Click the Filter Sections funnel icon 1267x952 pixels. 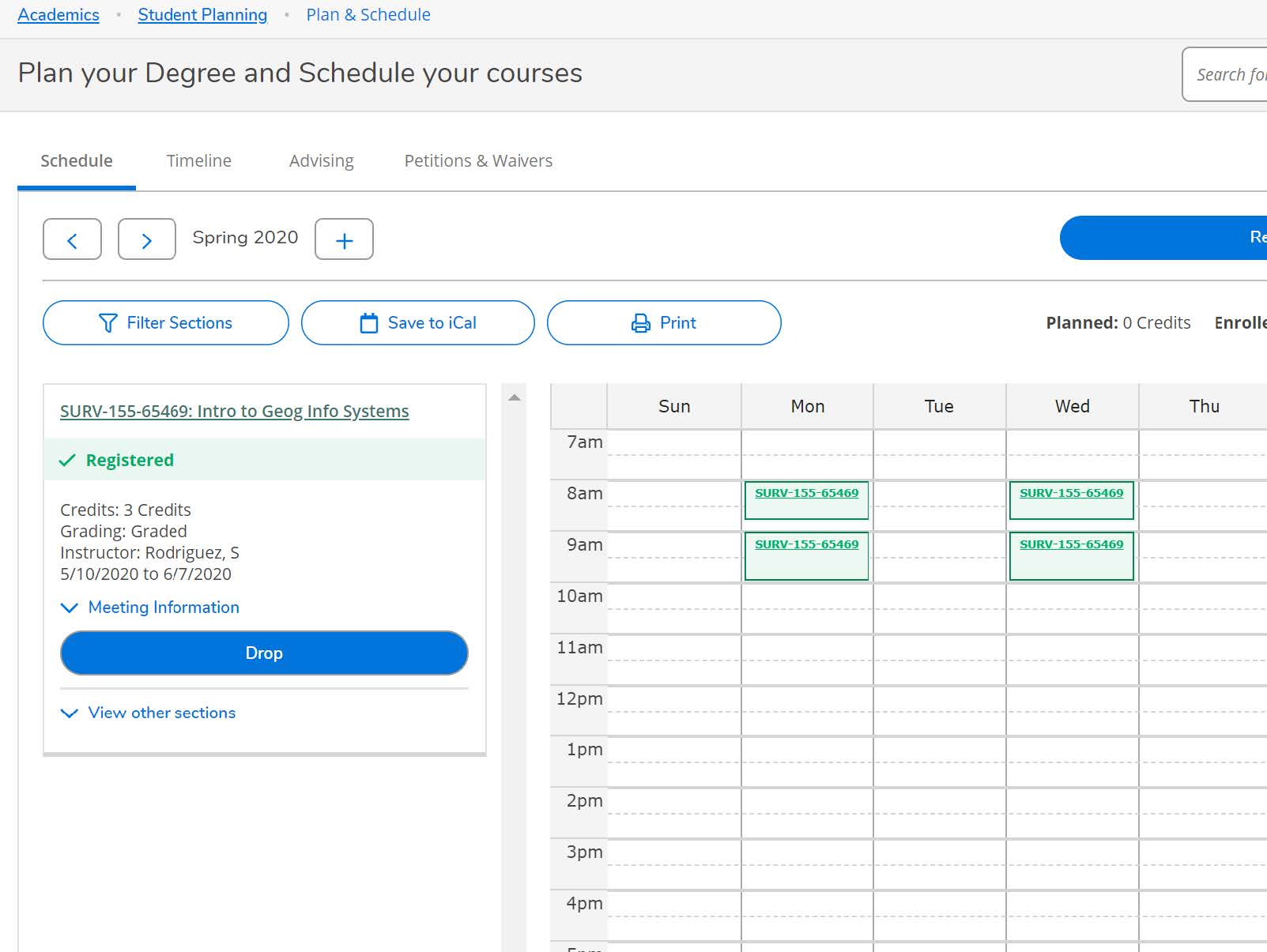(108, 322)
